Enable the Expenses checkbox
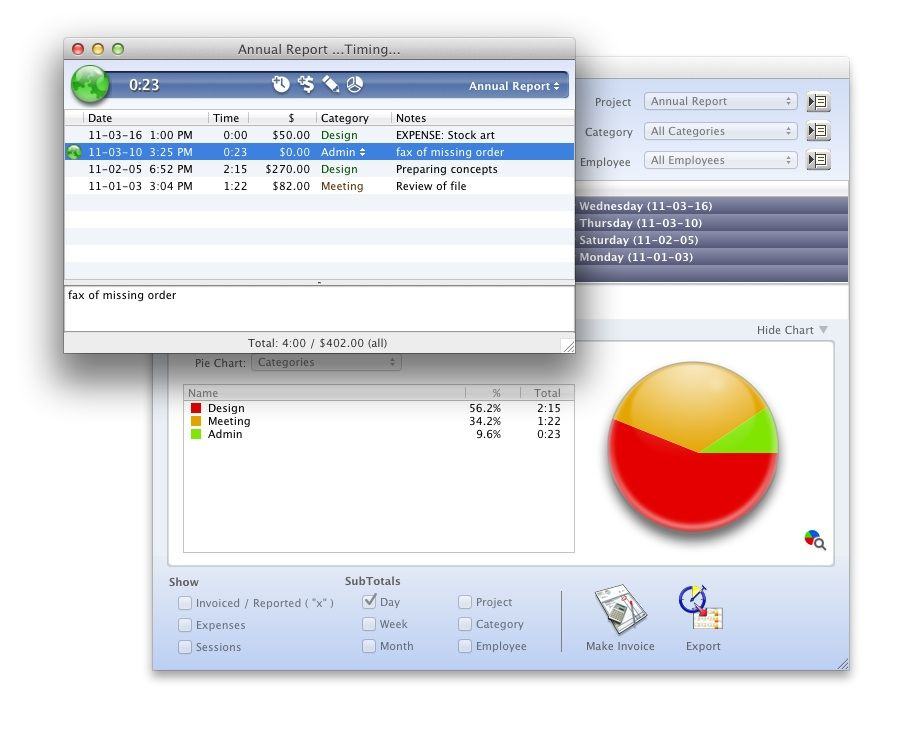This screenshot has width=909, height=738. pyautogui.click(x=185, y=625)
